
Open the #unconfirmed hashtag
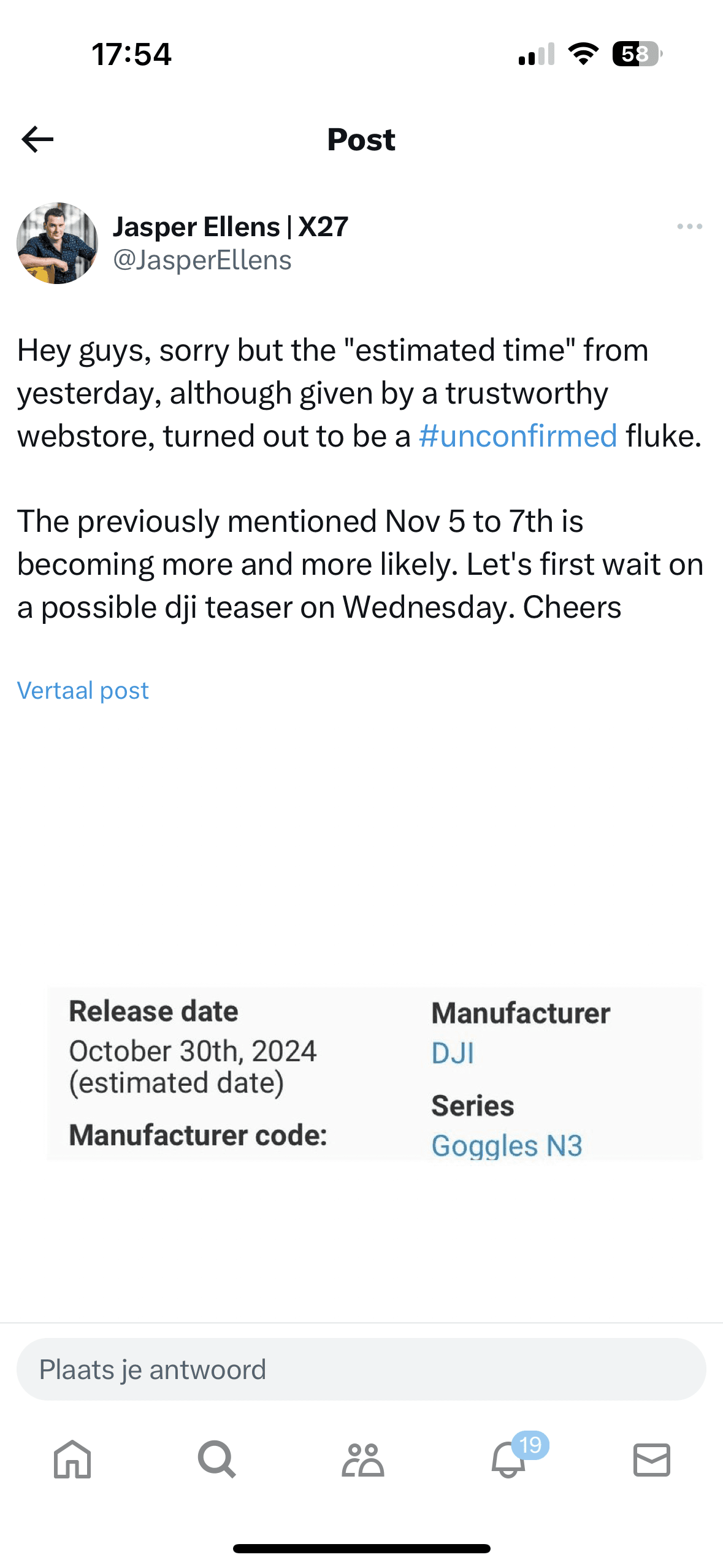[x=518, y=436]
